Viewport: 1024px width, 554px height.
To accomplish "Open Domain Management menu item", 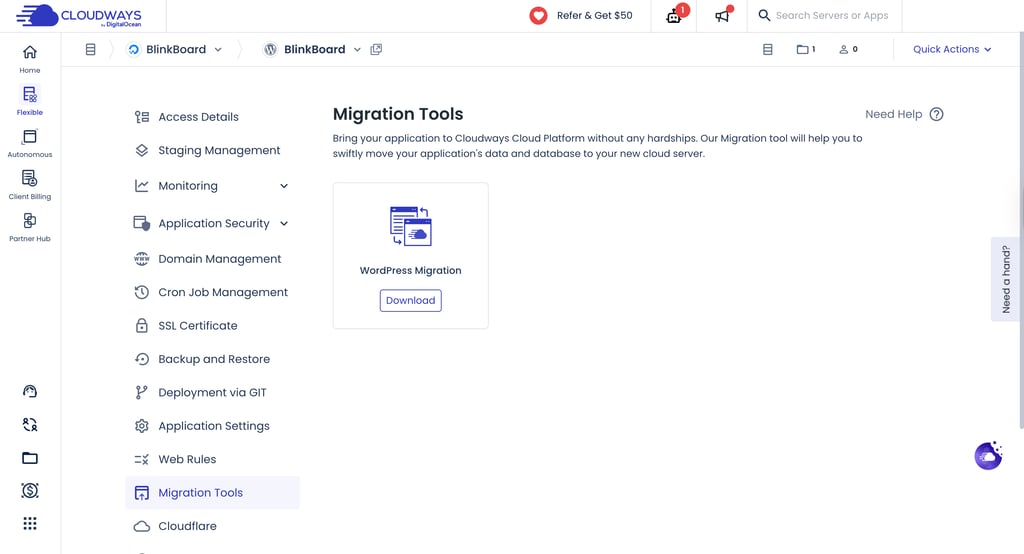I will click(x=212, y=259).
